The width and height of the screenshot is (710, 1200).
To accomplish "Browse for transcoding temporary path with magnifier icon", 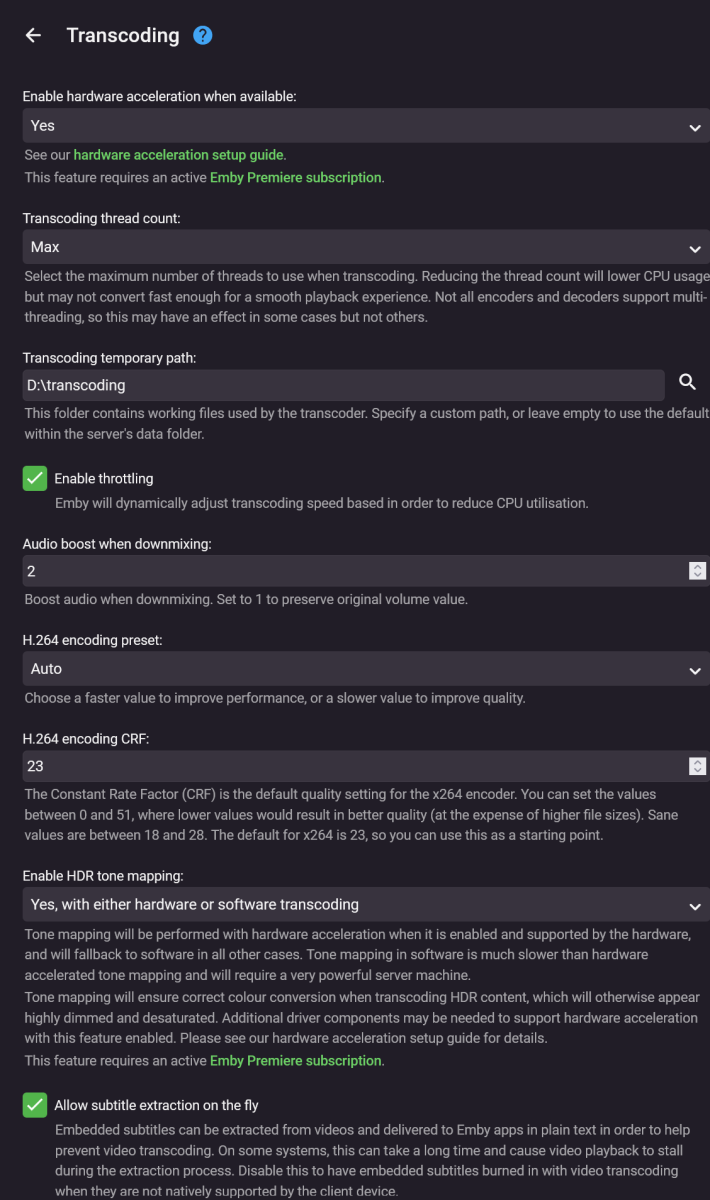I will [x=687, y=382].
